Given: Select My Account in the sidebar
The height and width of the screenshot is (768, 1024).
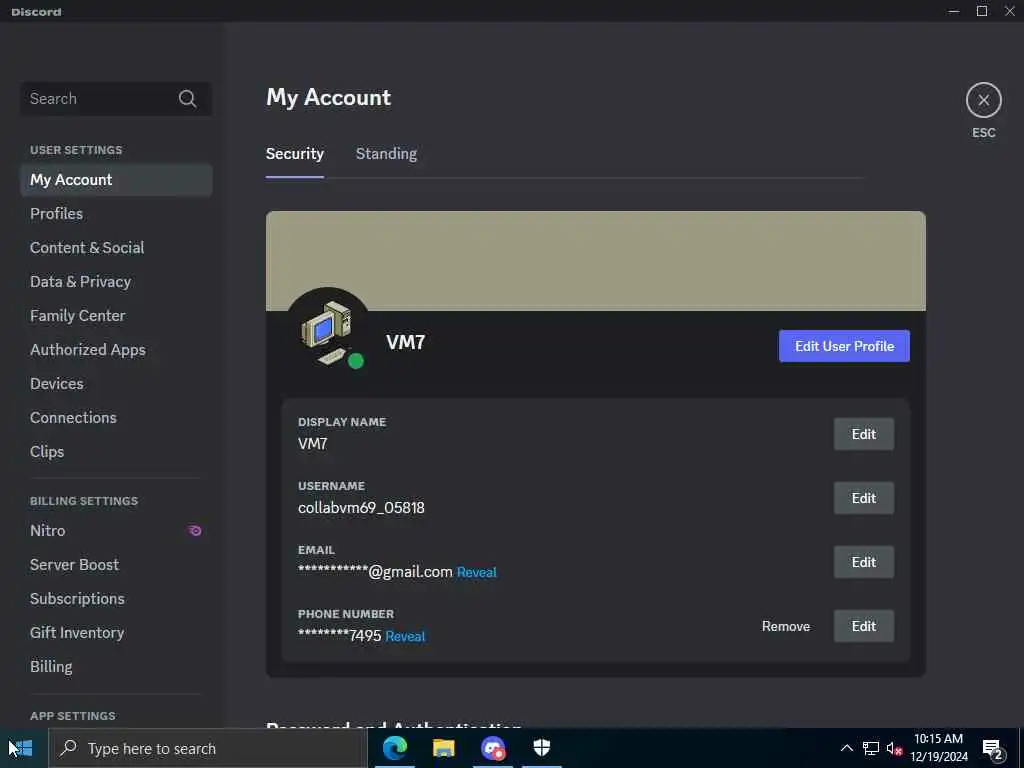Looking at the screenshot, I should 116,180.
